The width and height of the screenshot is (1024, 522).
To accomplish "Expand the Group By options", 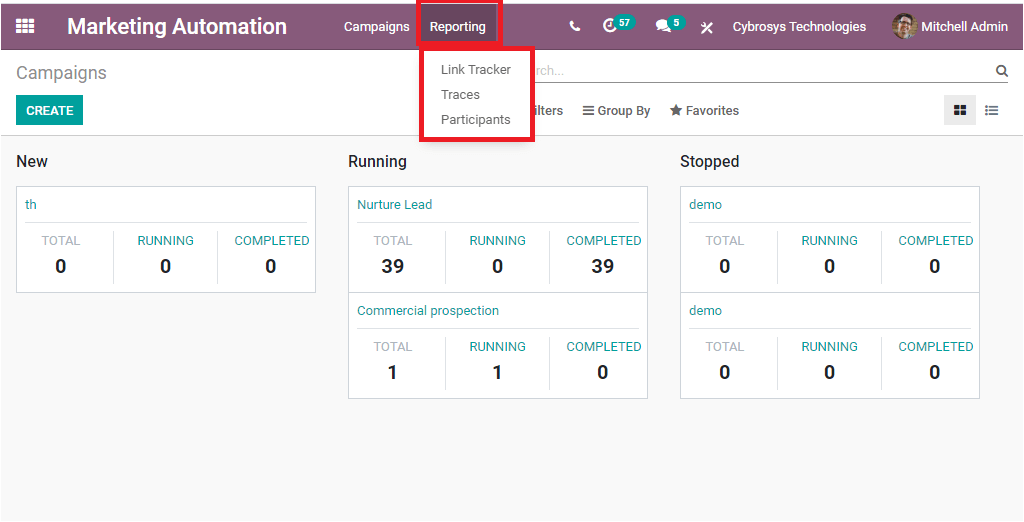I will pos(616,111).
